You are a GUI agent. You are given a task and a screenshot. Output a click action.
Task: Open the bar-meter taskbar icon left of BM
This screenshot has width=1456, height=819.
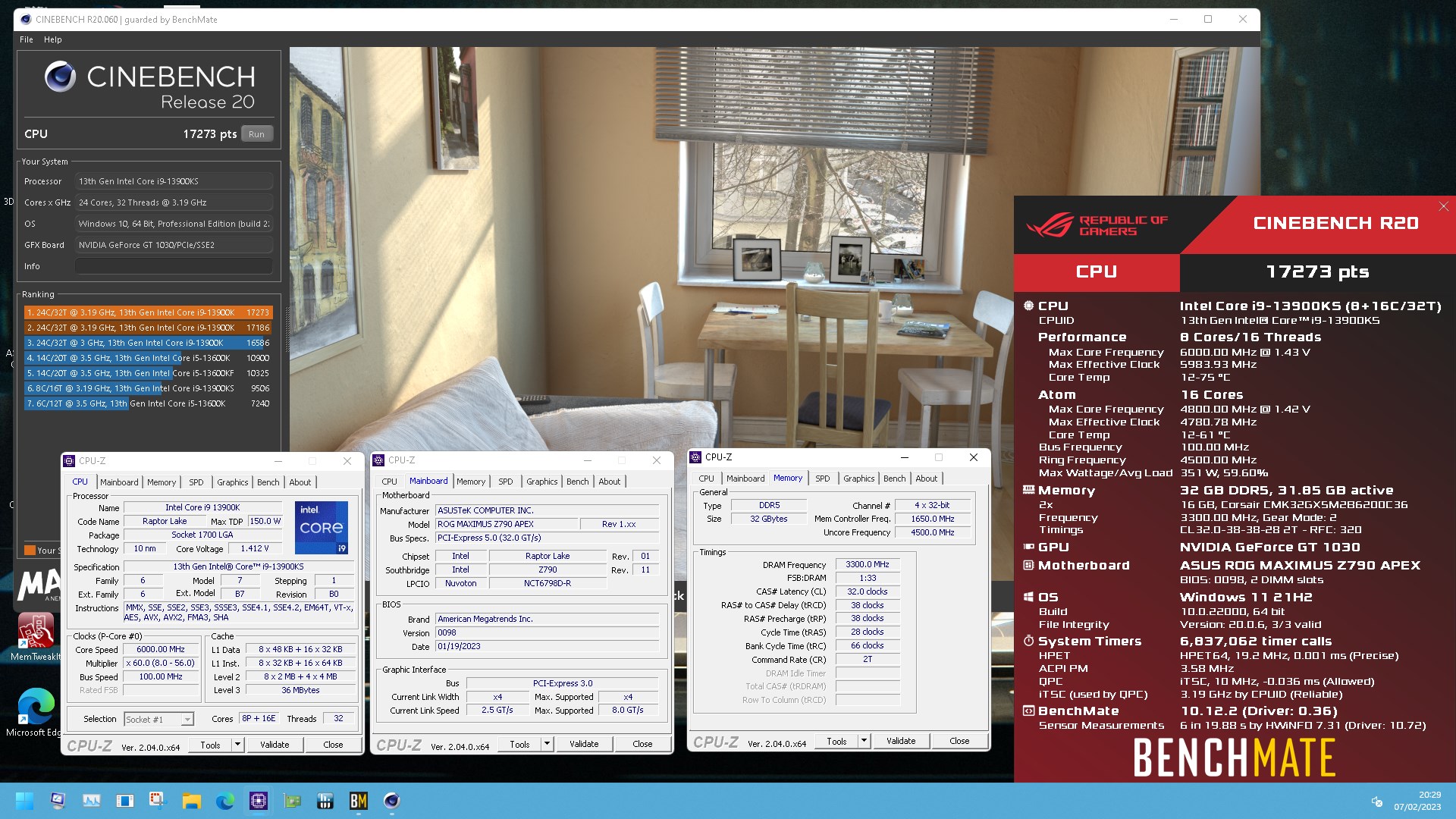325,801
